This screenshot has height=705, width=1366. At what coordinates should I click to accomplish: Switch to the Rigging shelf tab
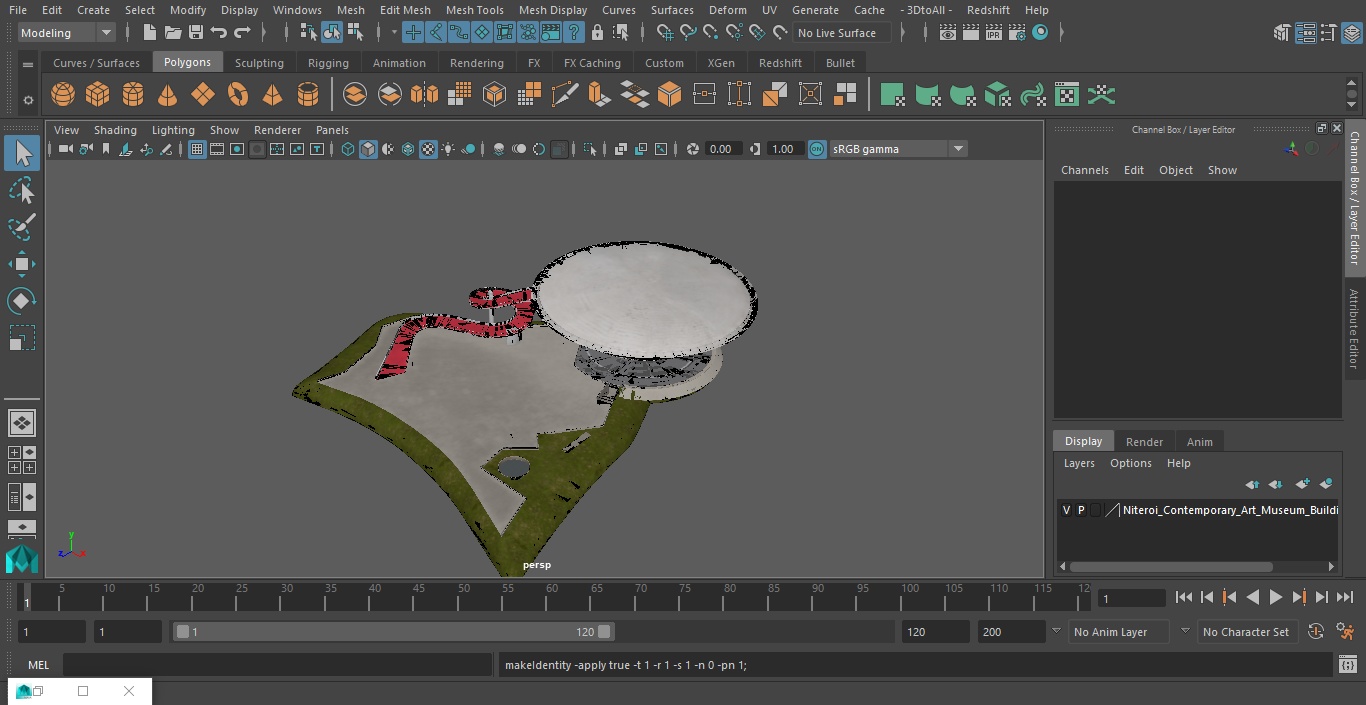[328, 63]
